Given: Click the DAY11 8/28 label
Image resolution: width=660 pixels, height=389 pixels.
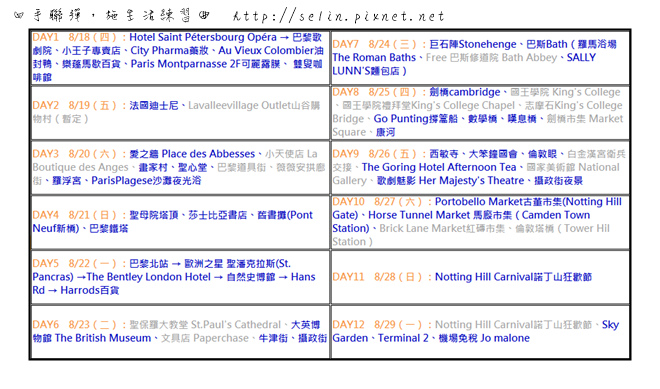Looking at the screenshot, I should [x=363, y=277].
